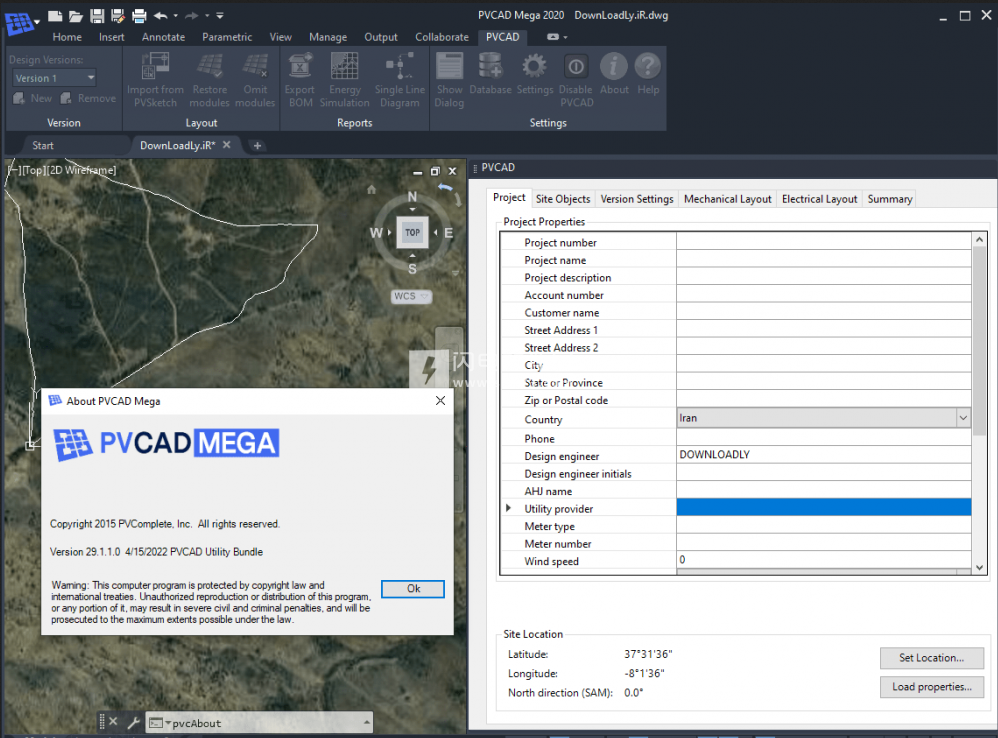This screenshot has height=738, width=998.
Task: Click Single Line Diagram icon
Action: (x=400, y=66)
